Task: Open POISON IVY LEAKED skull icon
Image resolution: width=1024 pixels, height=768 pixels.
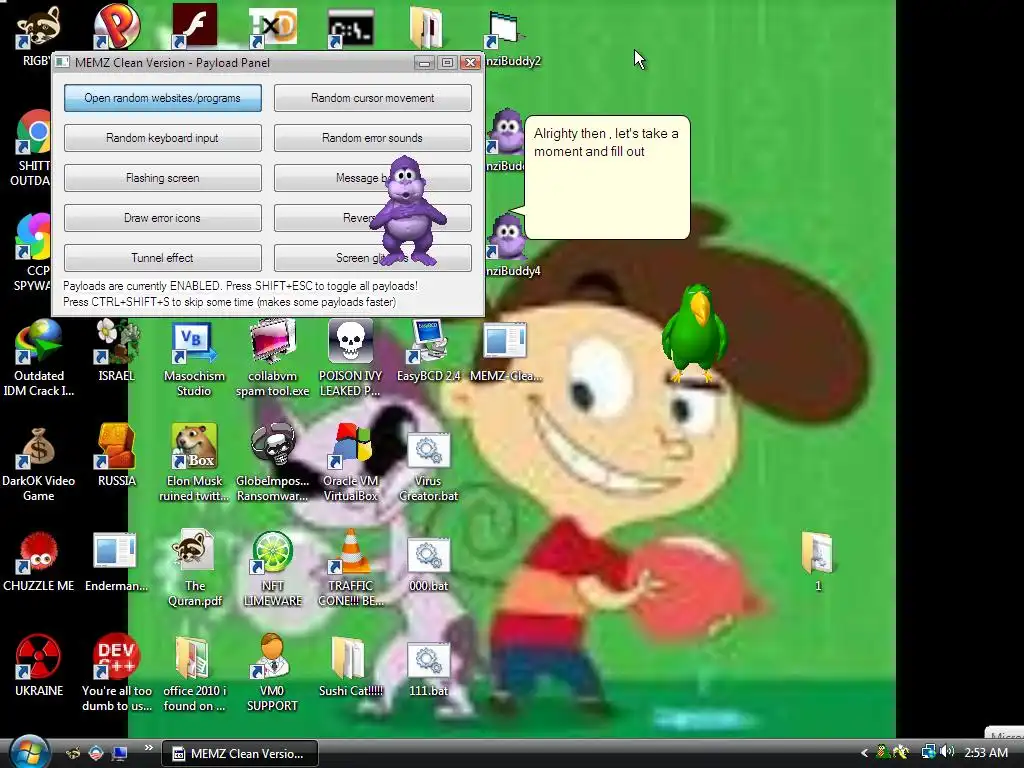Action: pos(350,358)
